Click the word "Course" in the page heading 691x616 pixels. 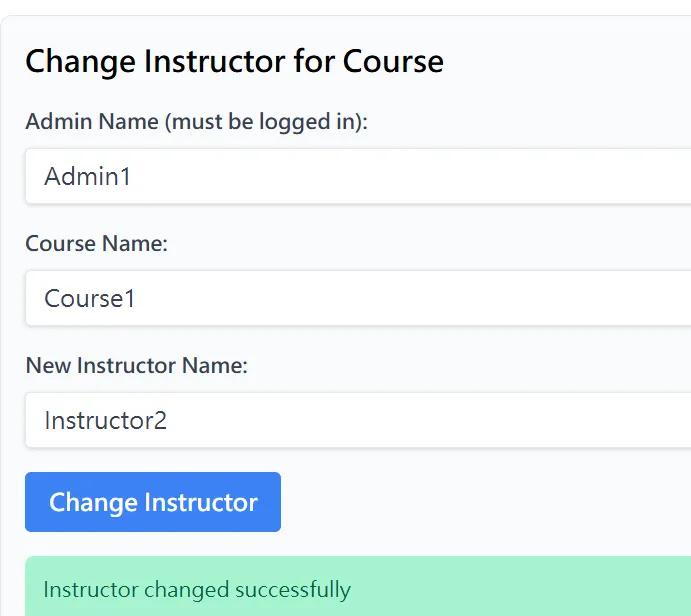[x=393, y=61]
